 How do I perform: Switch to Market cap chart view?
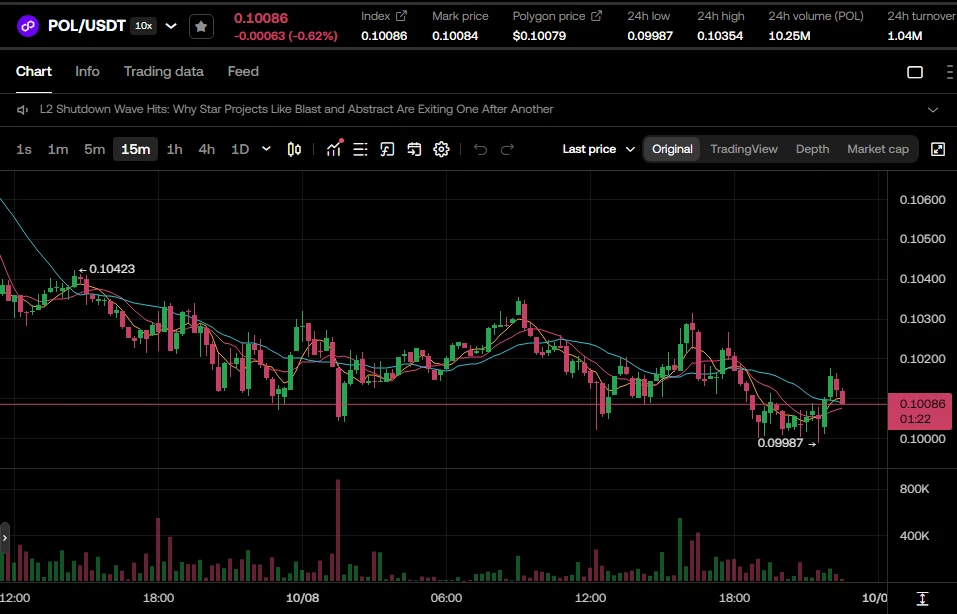pyautogui.click(x=878, y=149)
